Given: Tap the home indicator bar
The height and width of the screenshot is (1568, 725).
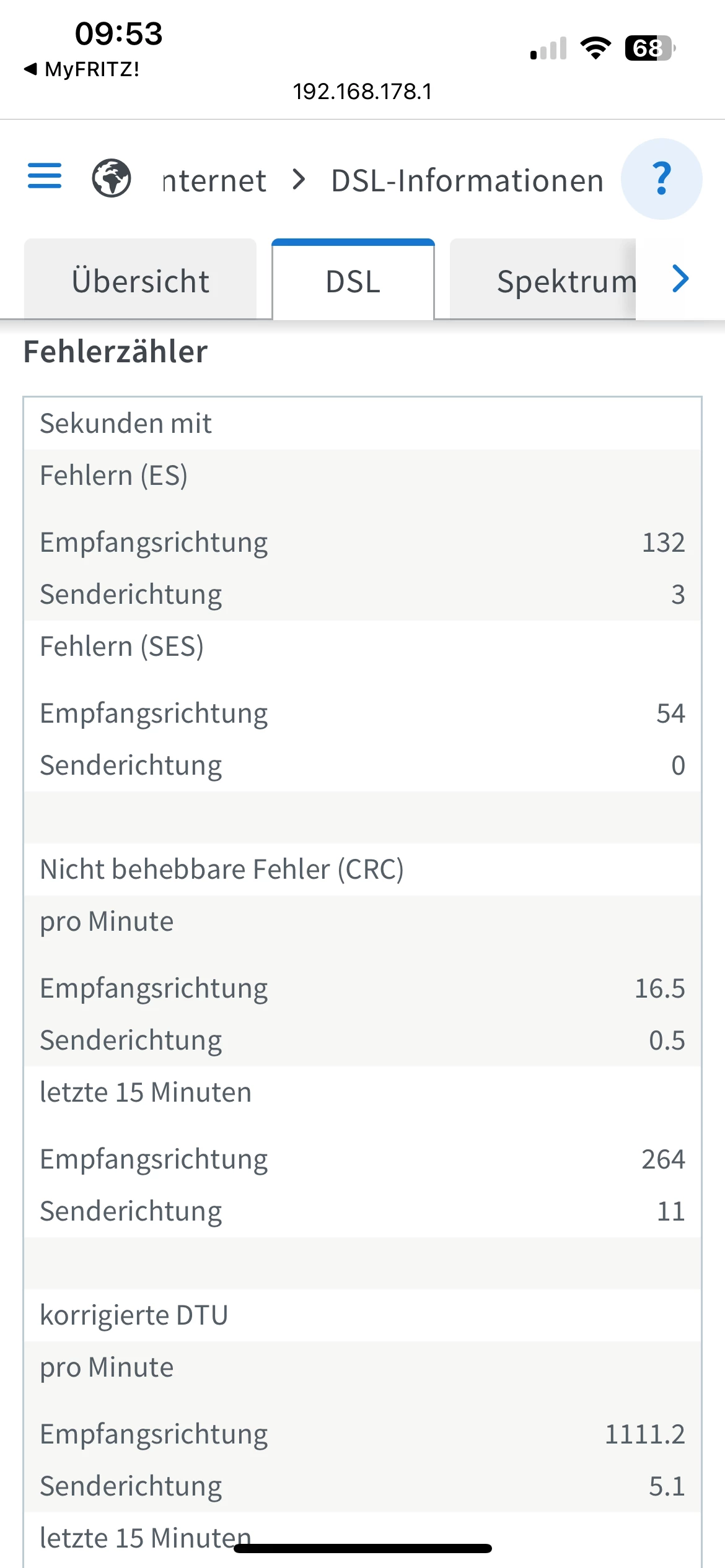Looking at the screenshot, I should pos(362,1548).
